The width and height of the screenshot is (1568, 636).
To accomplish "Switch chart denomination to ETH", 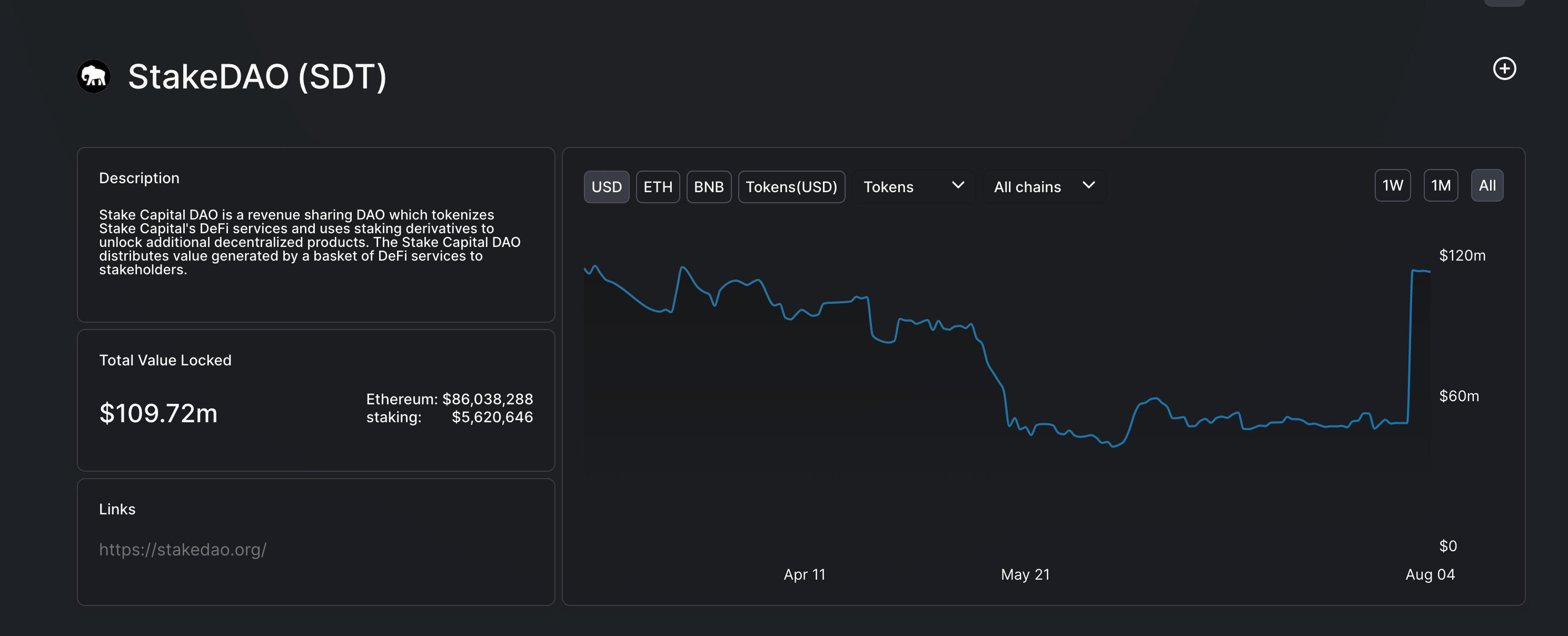I will coord(658,187).
